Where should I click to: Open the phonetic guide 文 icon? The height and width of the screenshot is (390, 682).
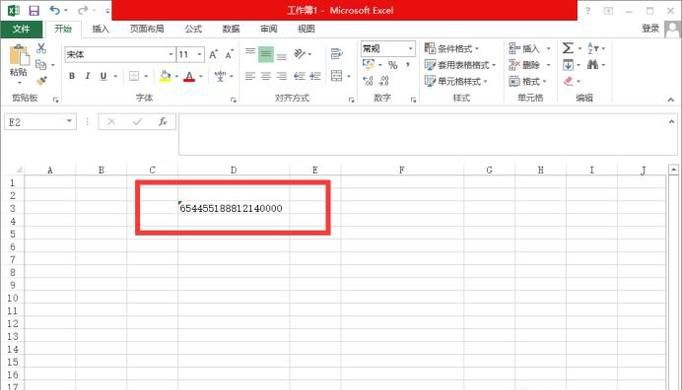[x=220, y=76]
